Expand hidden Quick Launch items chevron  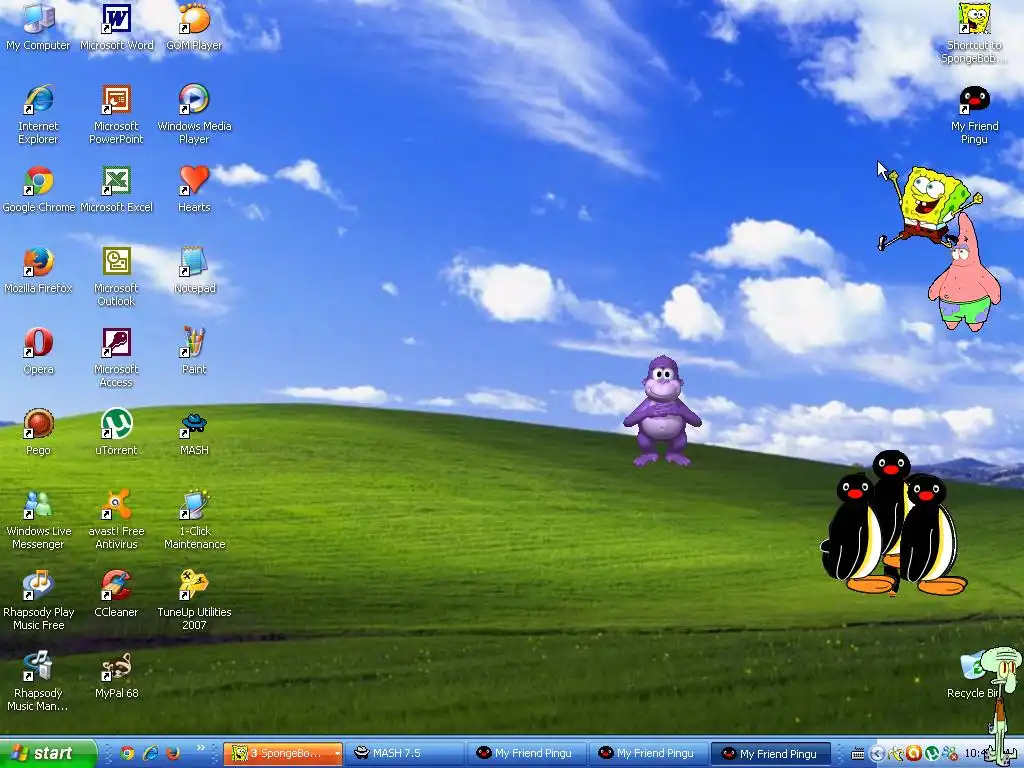[x=200, y=748]
